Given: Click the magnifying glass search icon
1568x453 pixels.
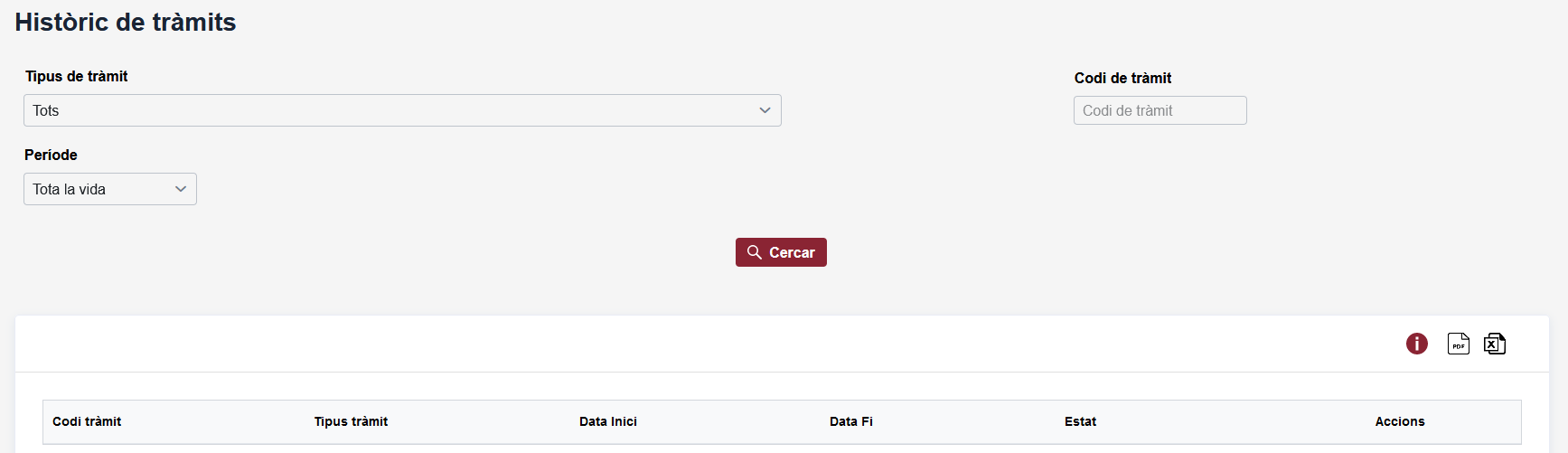Looking at the screenshot, I should tap(755, 252).
